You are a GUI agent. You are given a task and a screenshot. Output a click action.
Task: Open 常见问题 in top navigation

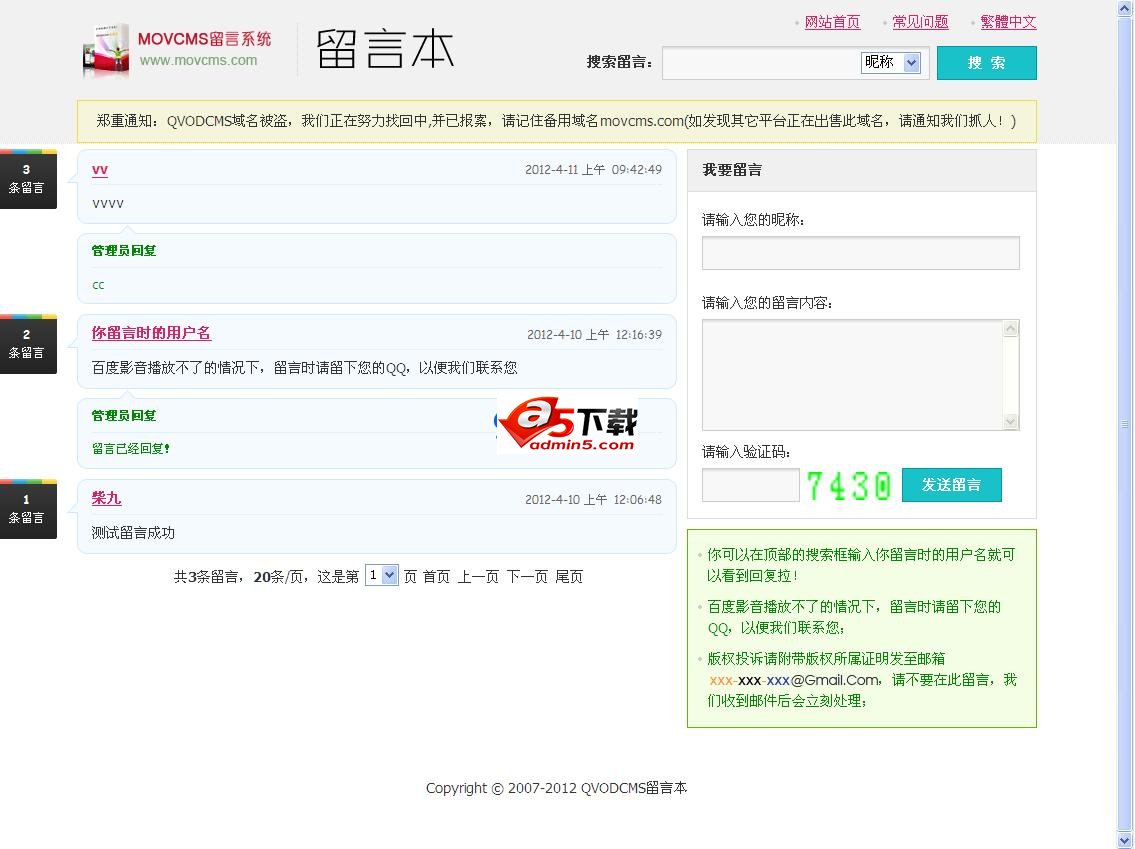(x=920, y=22)
